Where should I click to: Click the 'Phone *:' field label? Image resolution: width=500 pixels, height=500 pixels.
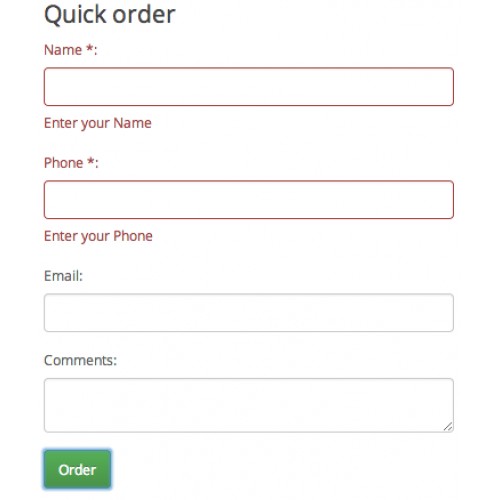point(71,163)
